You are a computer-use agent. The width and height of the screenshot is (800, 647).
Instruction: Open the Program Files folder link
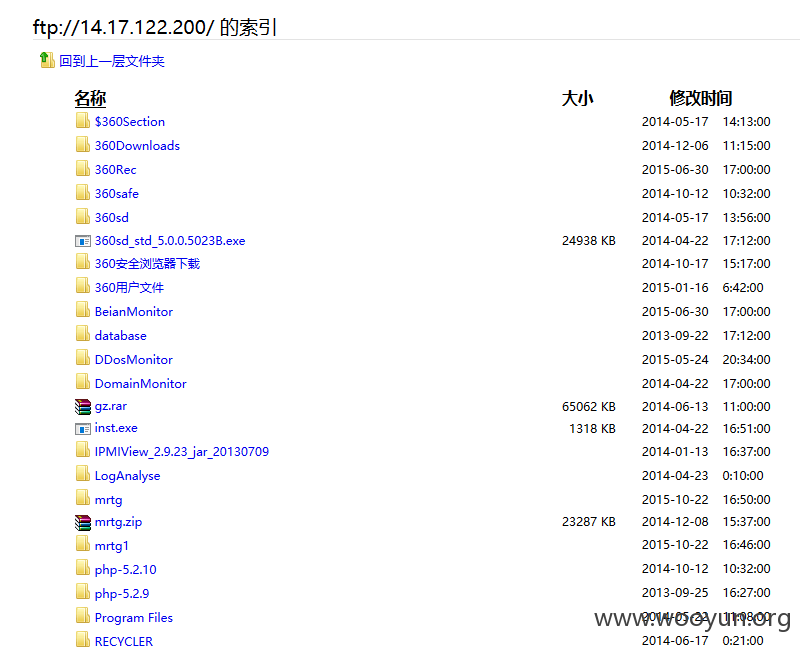pyautogui.click(x=134, y=617)
